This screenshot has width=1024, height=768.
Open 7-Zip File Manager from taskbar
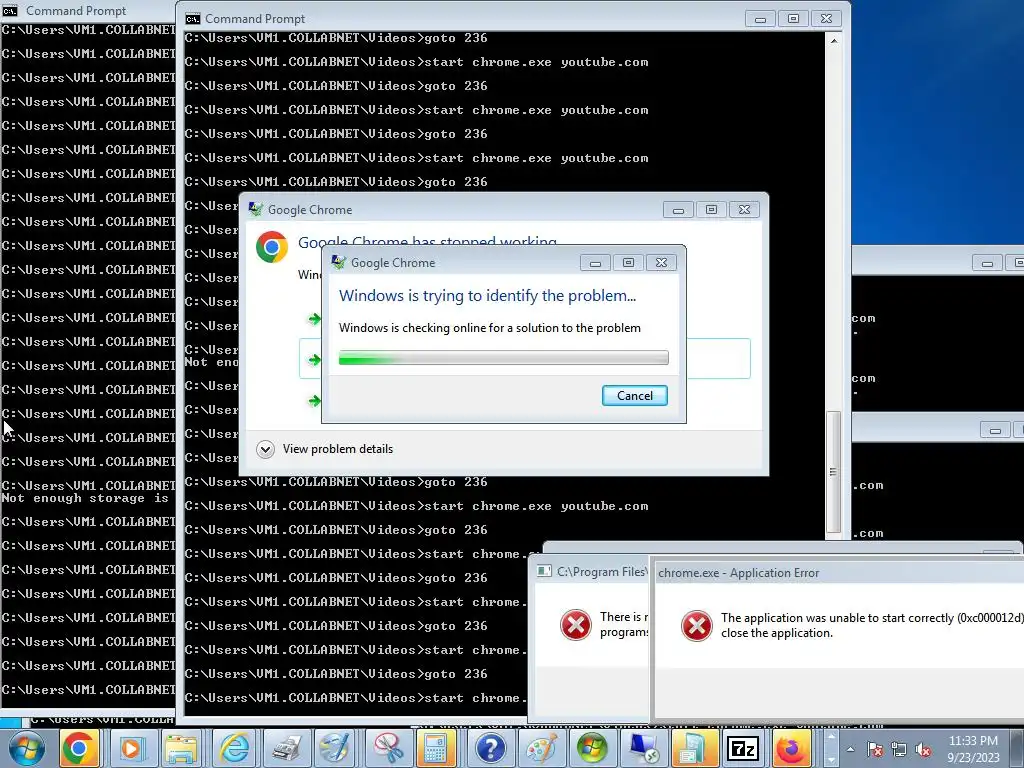[743, 748]
